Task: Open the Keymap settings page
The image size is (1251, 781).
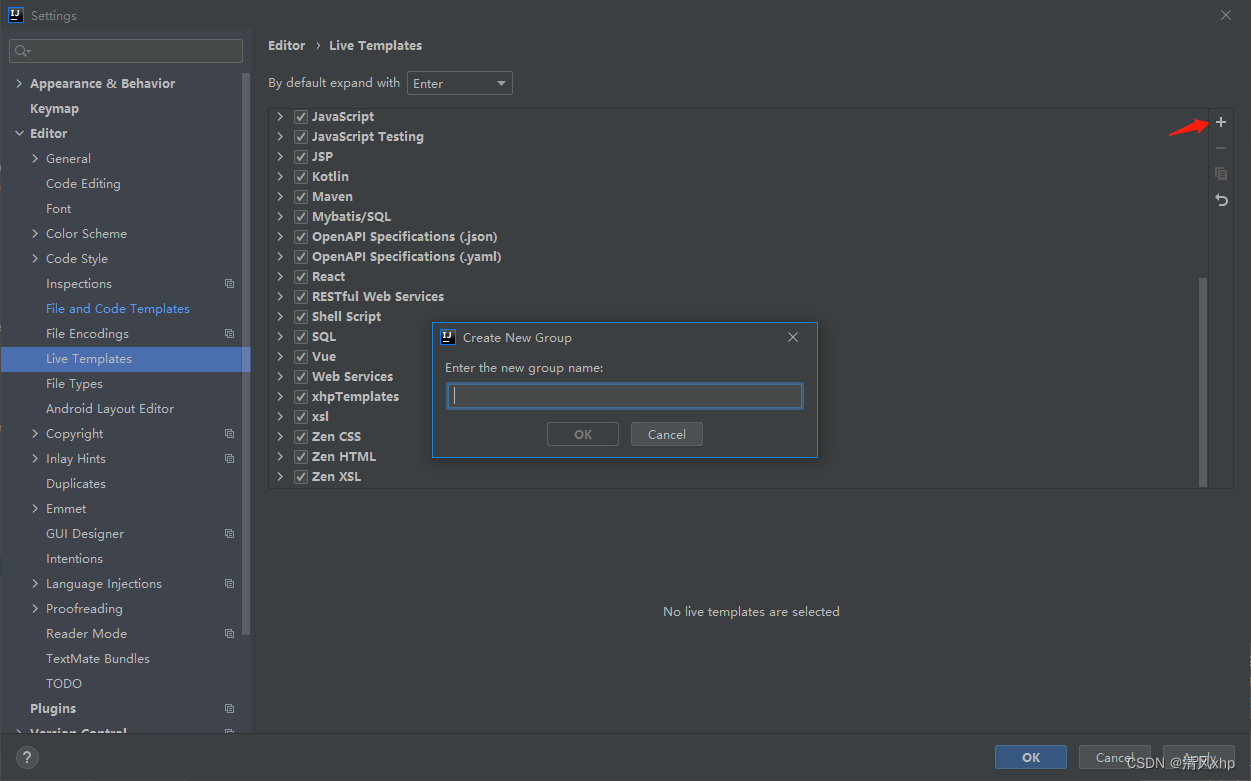Action: pyautogui.click(x=54, y=109)
